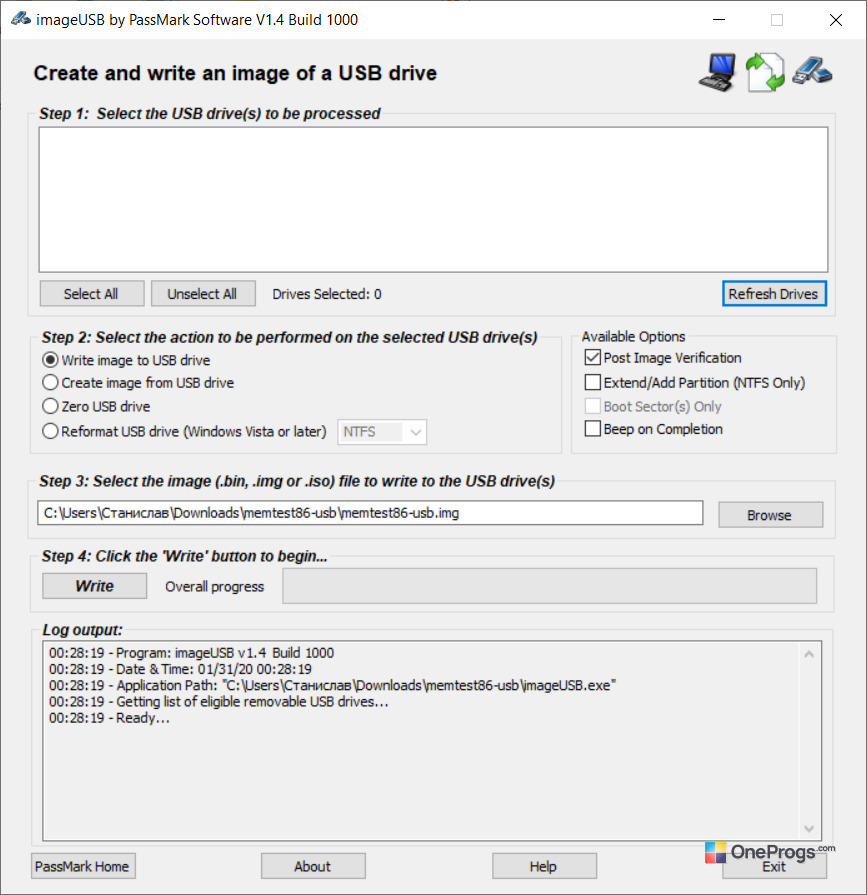The width and height of the screenshot is (867, 895).
Task: Close the imageUSB window
Action: [x=836, y=19]
